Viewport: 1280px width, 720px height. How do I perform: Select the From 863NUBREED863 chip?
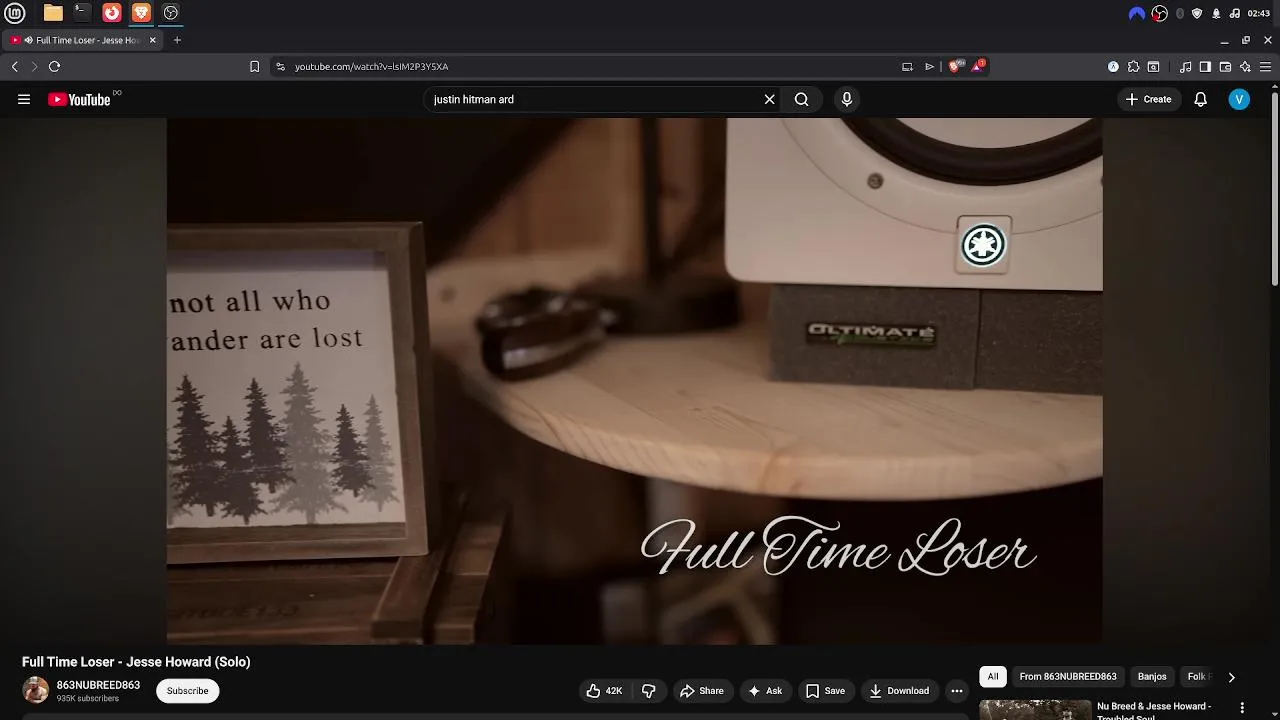point(1068,677)
